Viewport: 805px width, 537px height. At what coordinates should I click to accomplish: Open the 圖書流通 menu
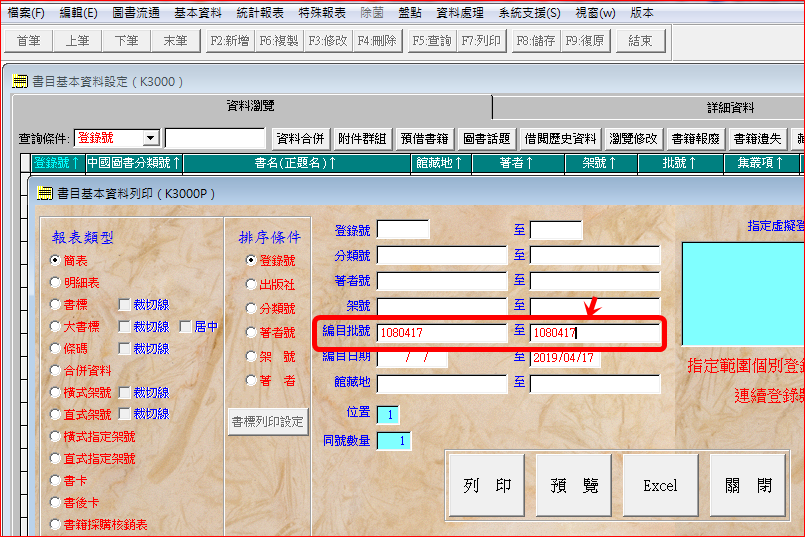(x=136, y=13)
